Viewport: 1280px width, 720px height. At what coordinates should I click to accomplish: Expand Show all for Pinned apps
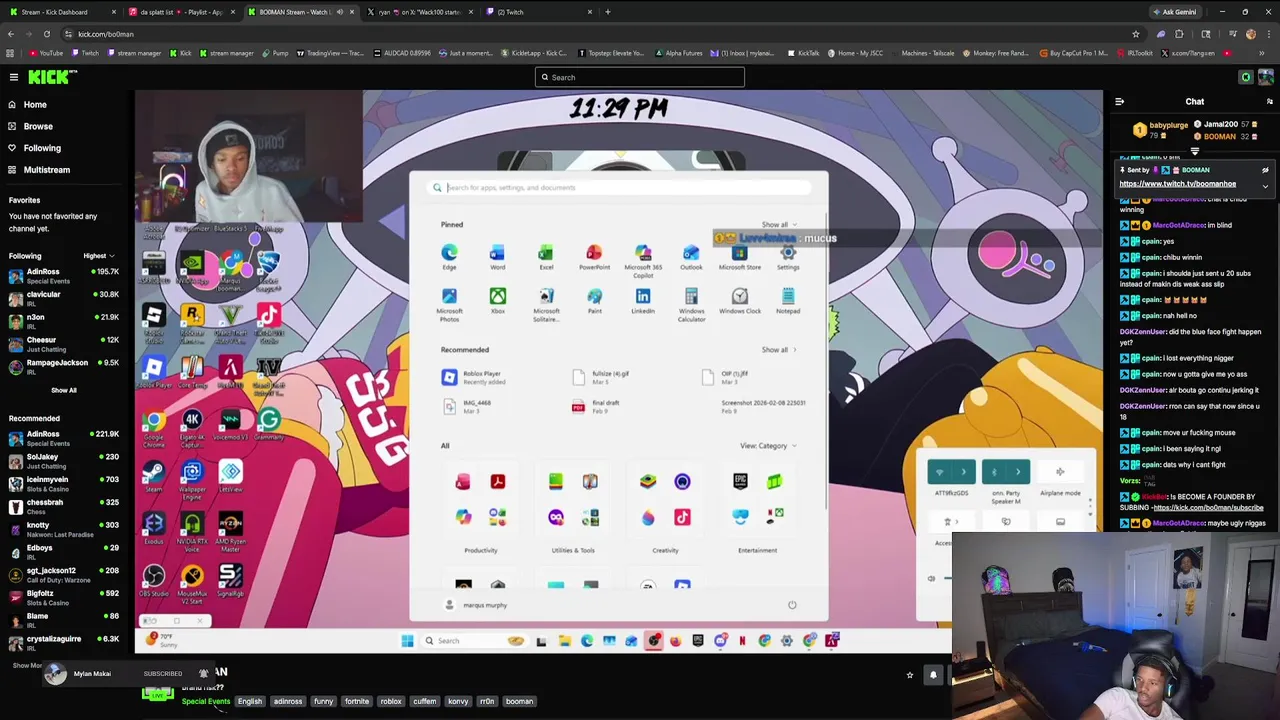pos(778,225)
